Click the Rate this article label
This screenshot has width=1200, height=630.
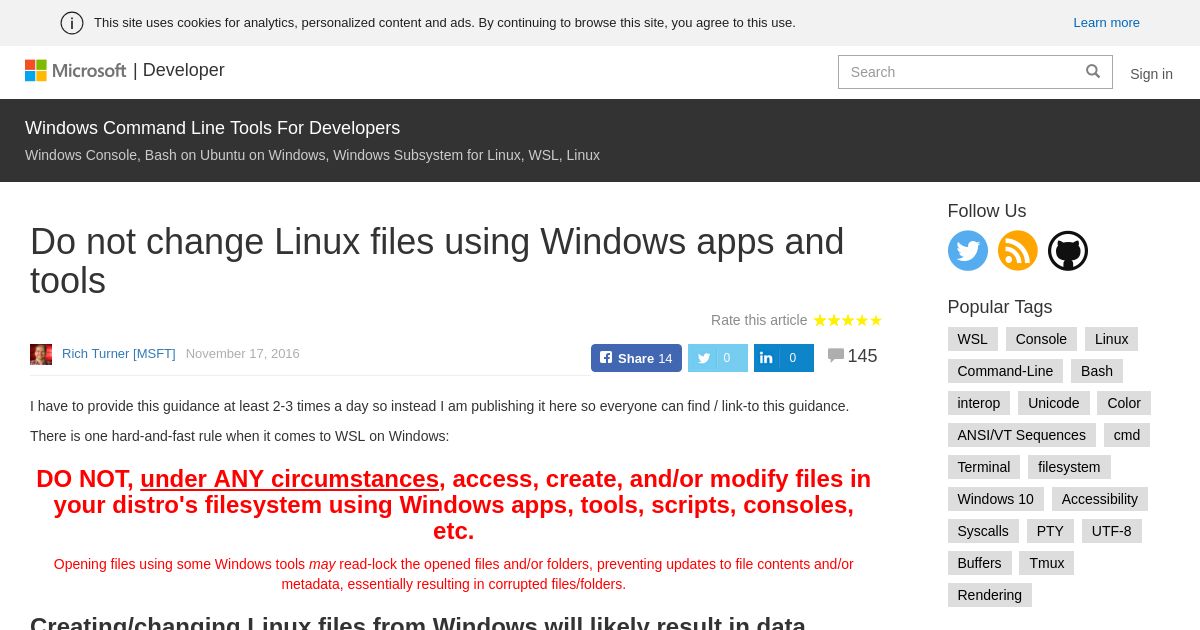(759, 320)
